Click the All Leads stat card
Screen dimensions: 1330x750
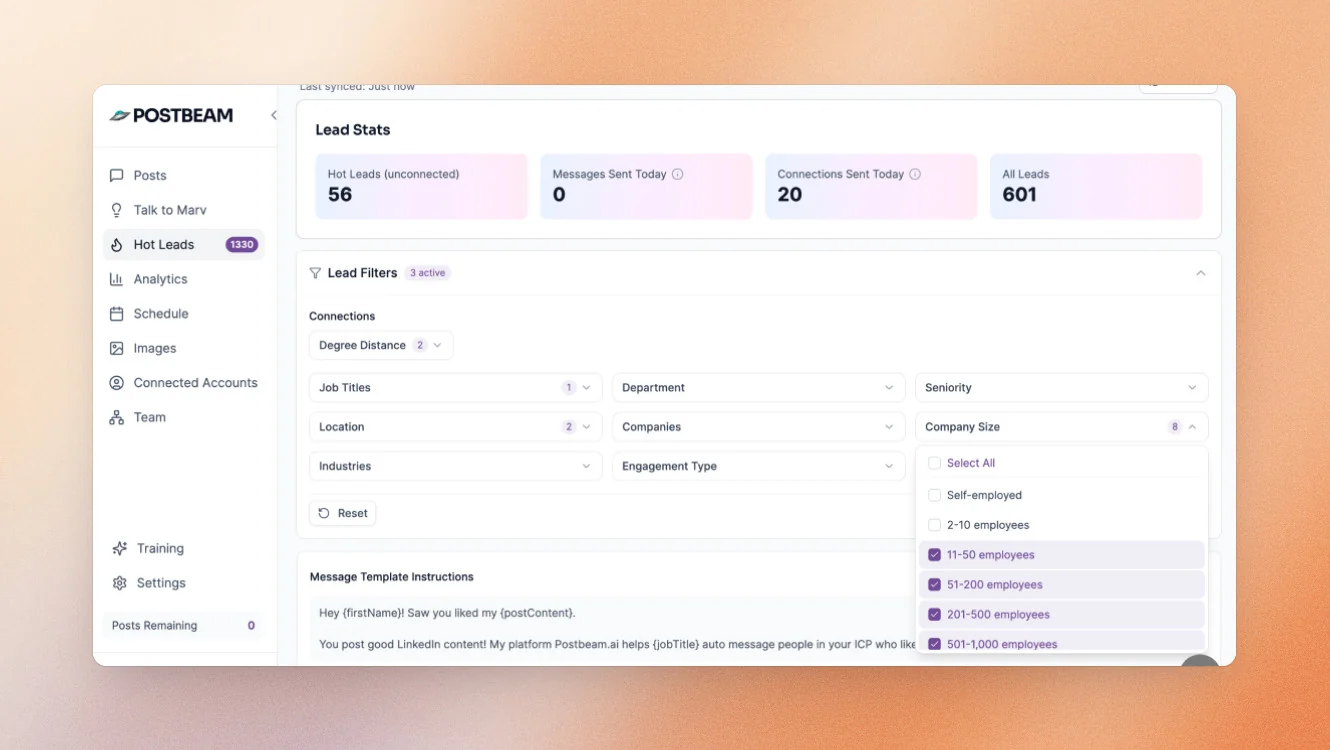point(1096,186)
